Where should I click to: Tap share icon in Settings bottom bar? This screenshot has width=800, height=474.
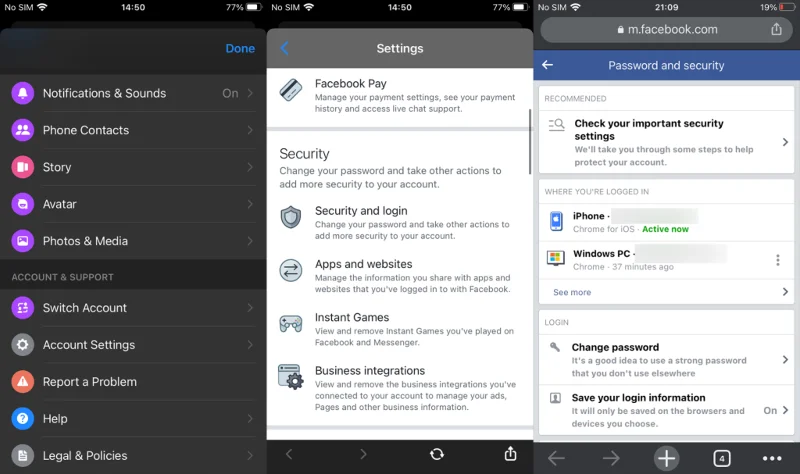[x=510, y=453]
